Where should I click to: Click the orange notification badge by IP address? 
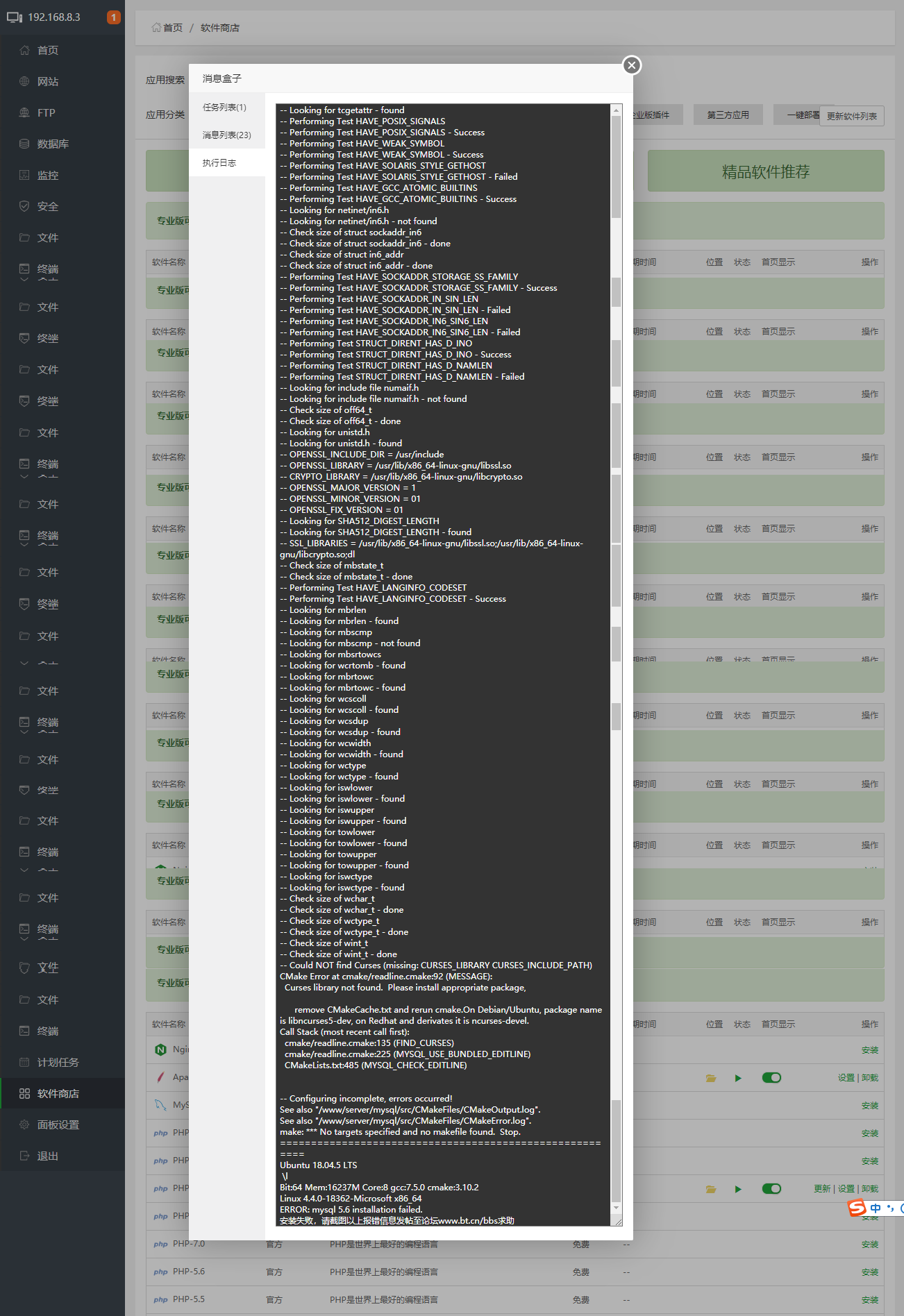pos(114,17)
